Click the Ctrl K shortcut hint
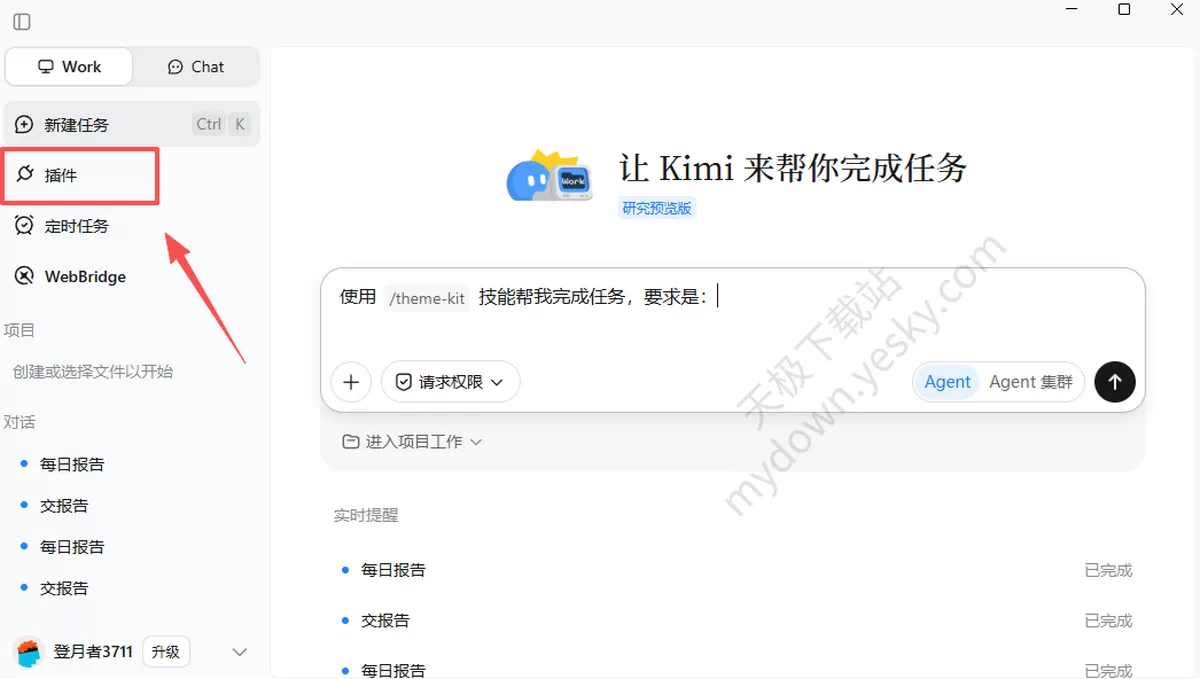This screenshot has width=1200, height=679. (220, 124)
